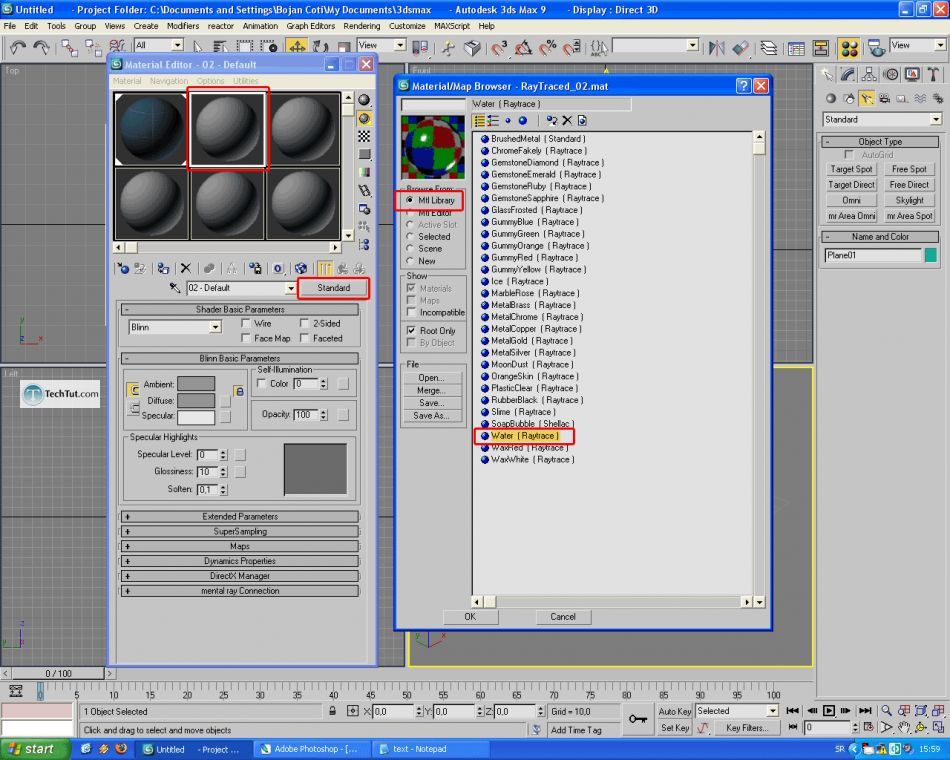Open the Rendering menu

coord(362,26)
